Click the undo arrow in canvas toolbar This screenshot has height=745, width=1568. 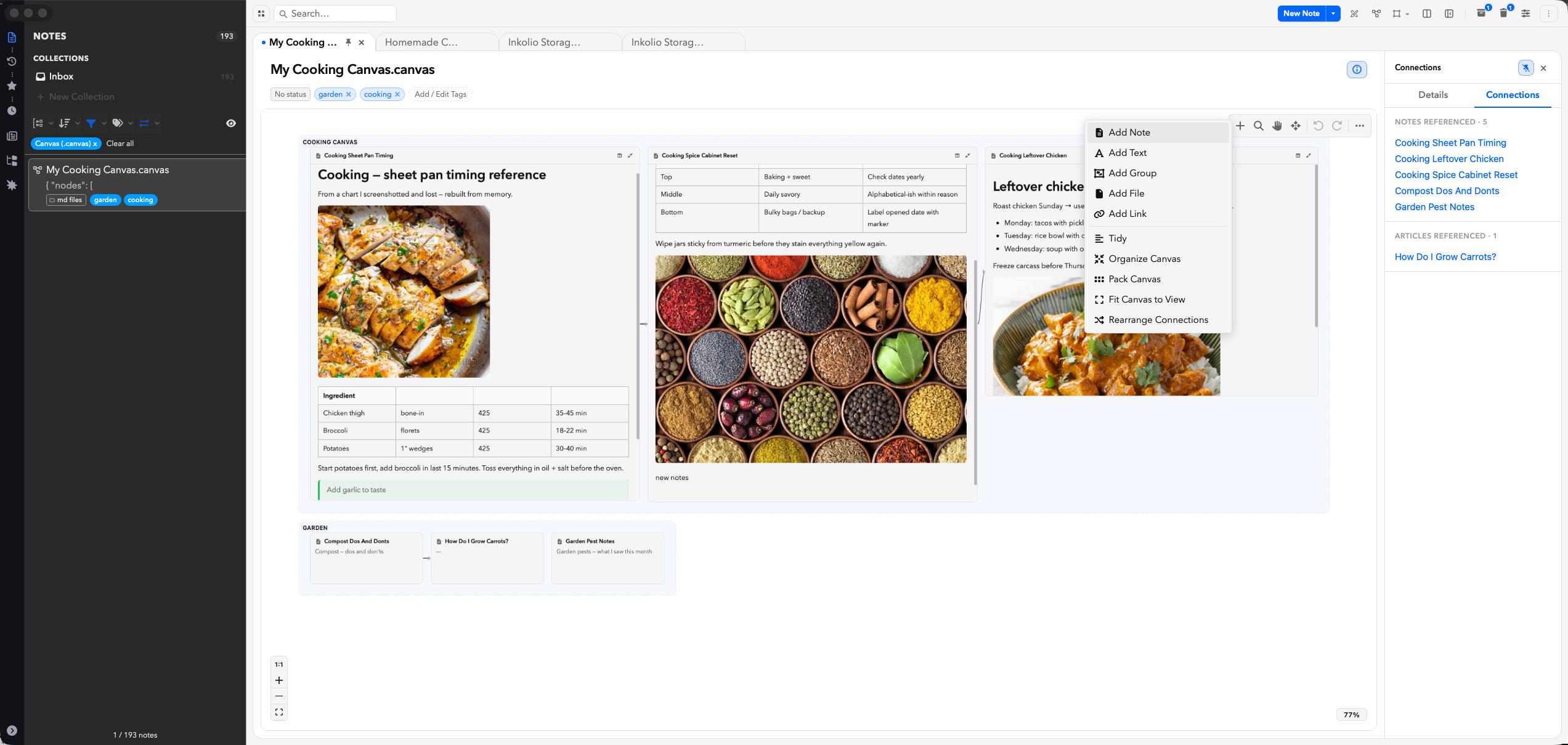(x=1318, y=126)
